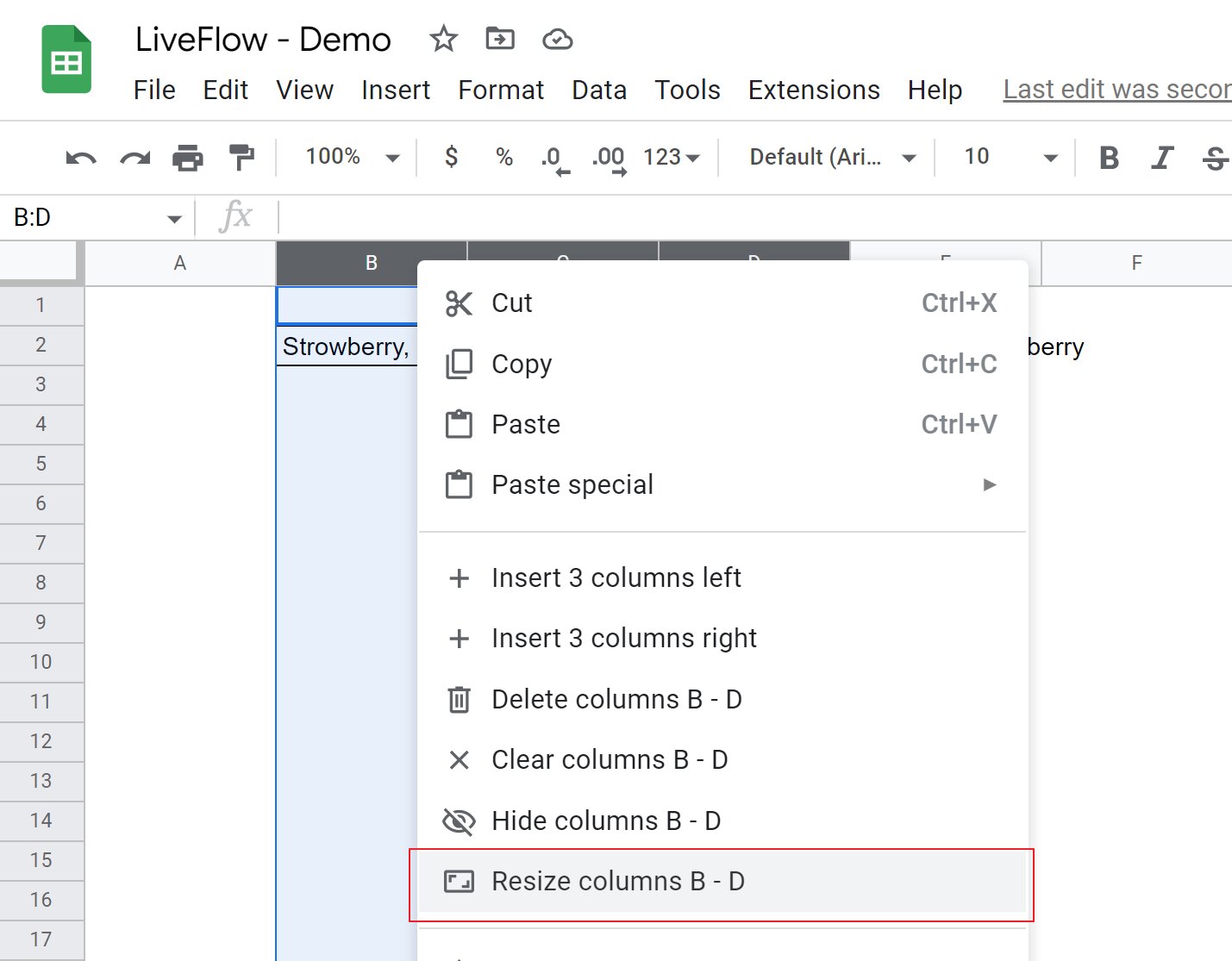Open the Default (Arial) font dropdown

(x=831, y=157)
